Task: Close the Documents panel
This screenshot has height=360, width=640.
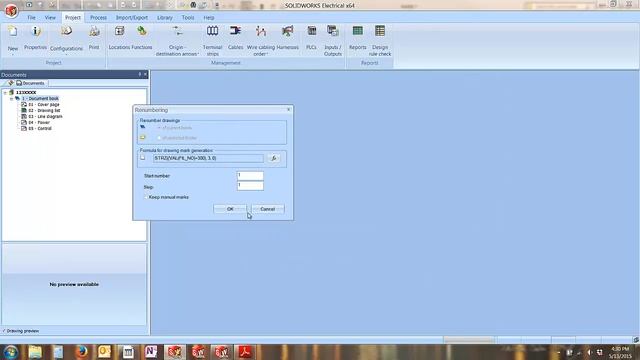Action: (145, 74)
